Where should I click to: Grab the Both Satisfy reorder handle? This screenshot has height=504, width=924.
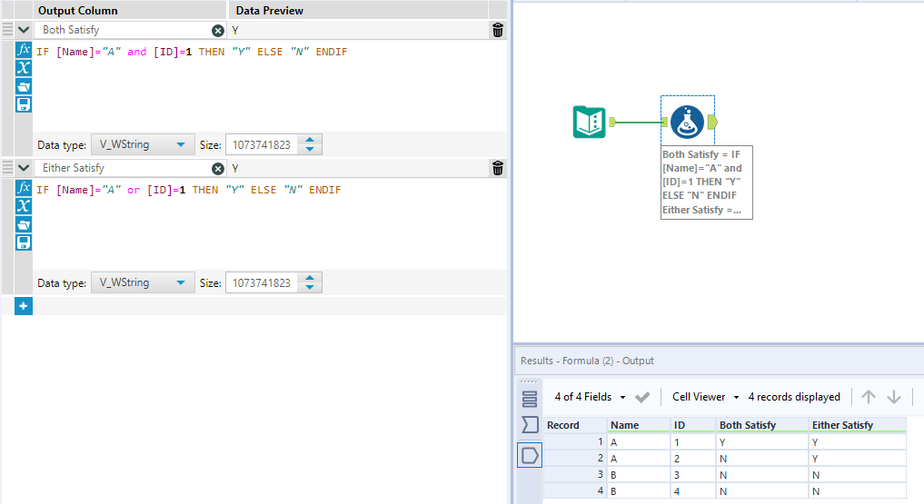[x=8, y=29]
